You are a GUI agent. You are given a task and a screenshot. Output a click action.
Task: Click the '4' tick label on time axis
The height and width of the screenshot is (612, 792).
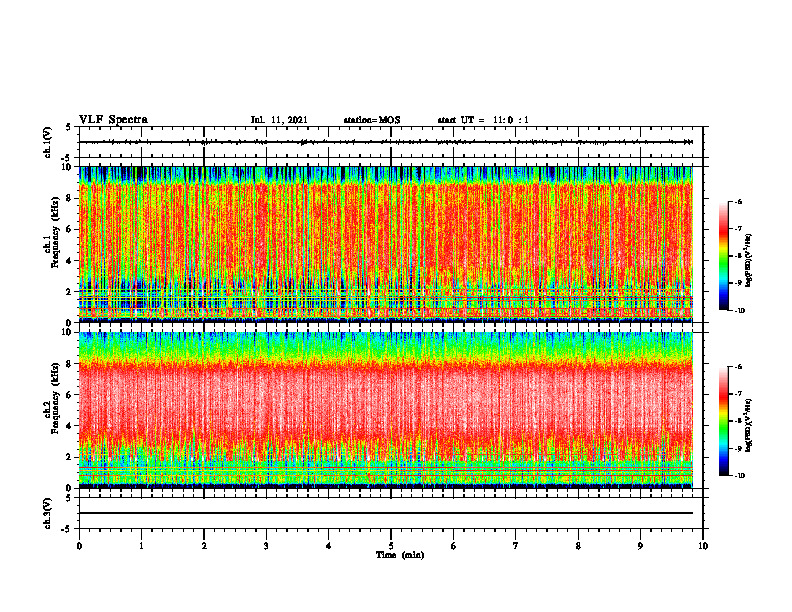(329, 546)
